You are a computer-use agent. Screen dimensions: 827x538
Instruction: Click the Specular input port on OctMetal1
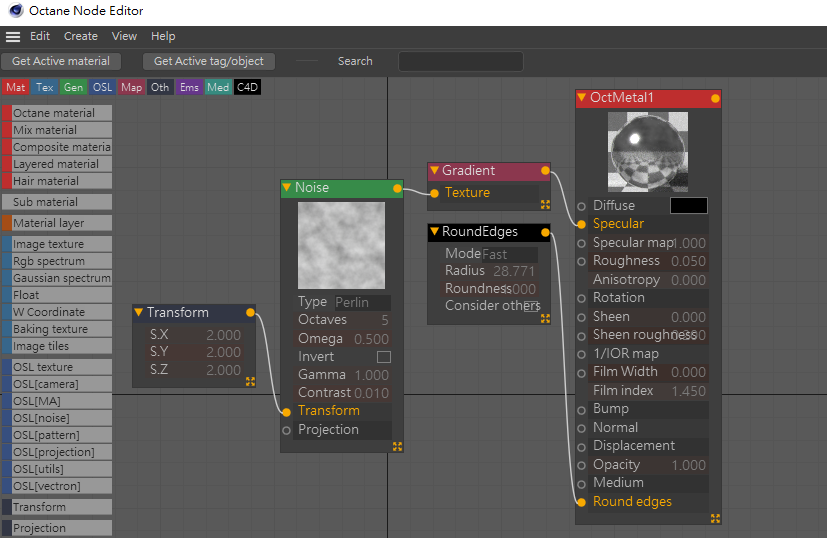(581, 224)
